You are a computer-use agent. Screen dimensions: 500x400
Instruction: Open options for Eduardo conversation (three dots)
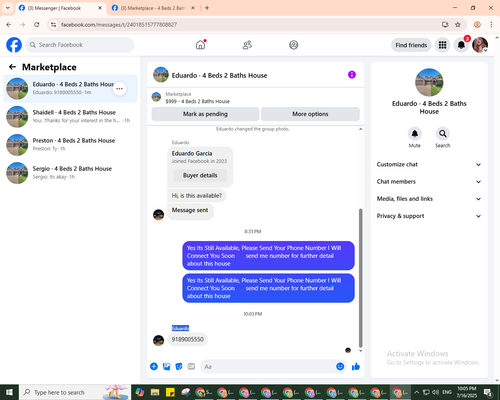coord(119,89)
